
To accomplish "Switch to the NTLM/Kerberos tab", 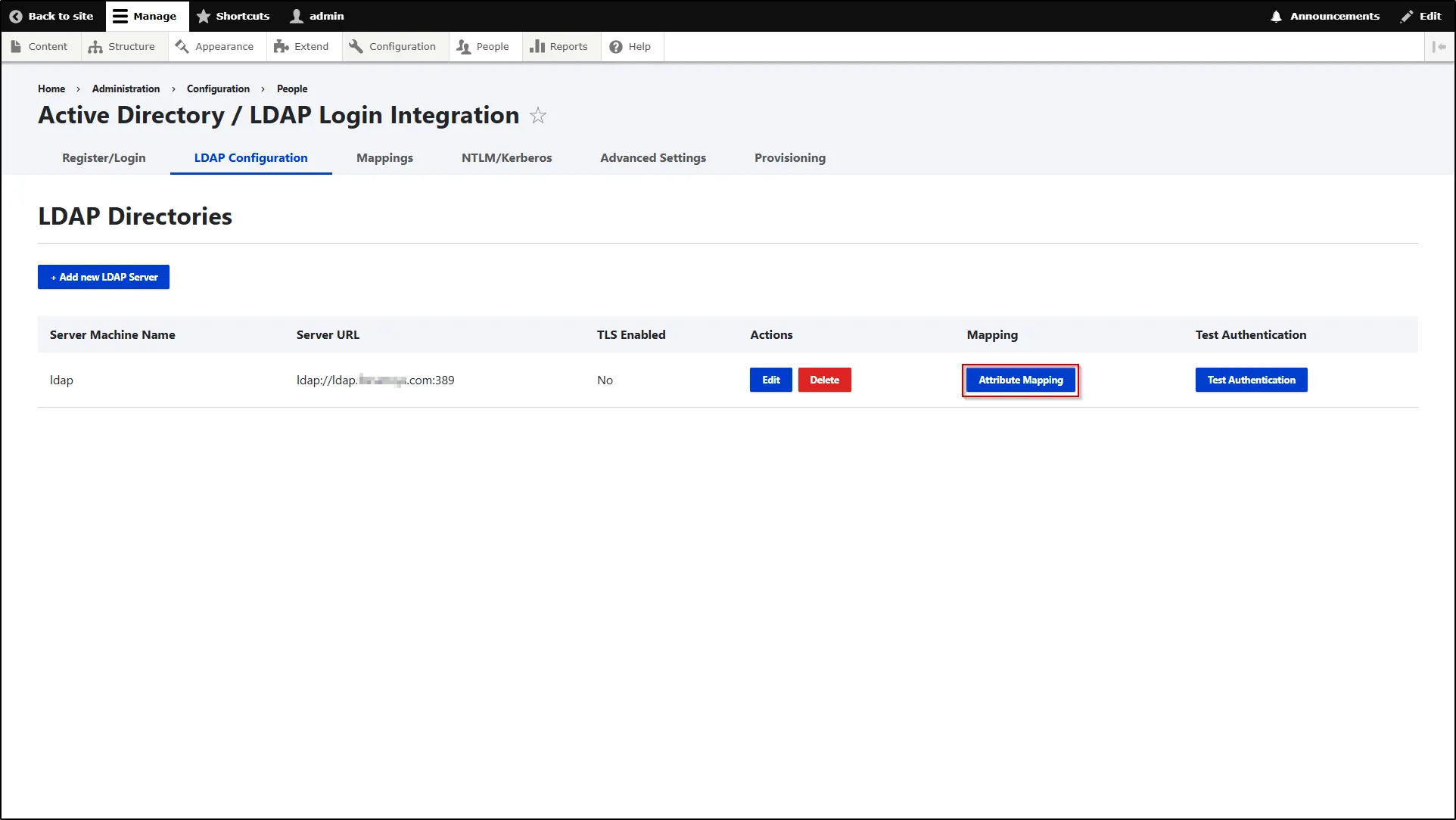I will point(506,158).
